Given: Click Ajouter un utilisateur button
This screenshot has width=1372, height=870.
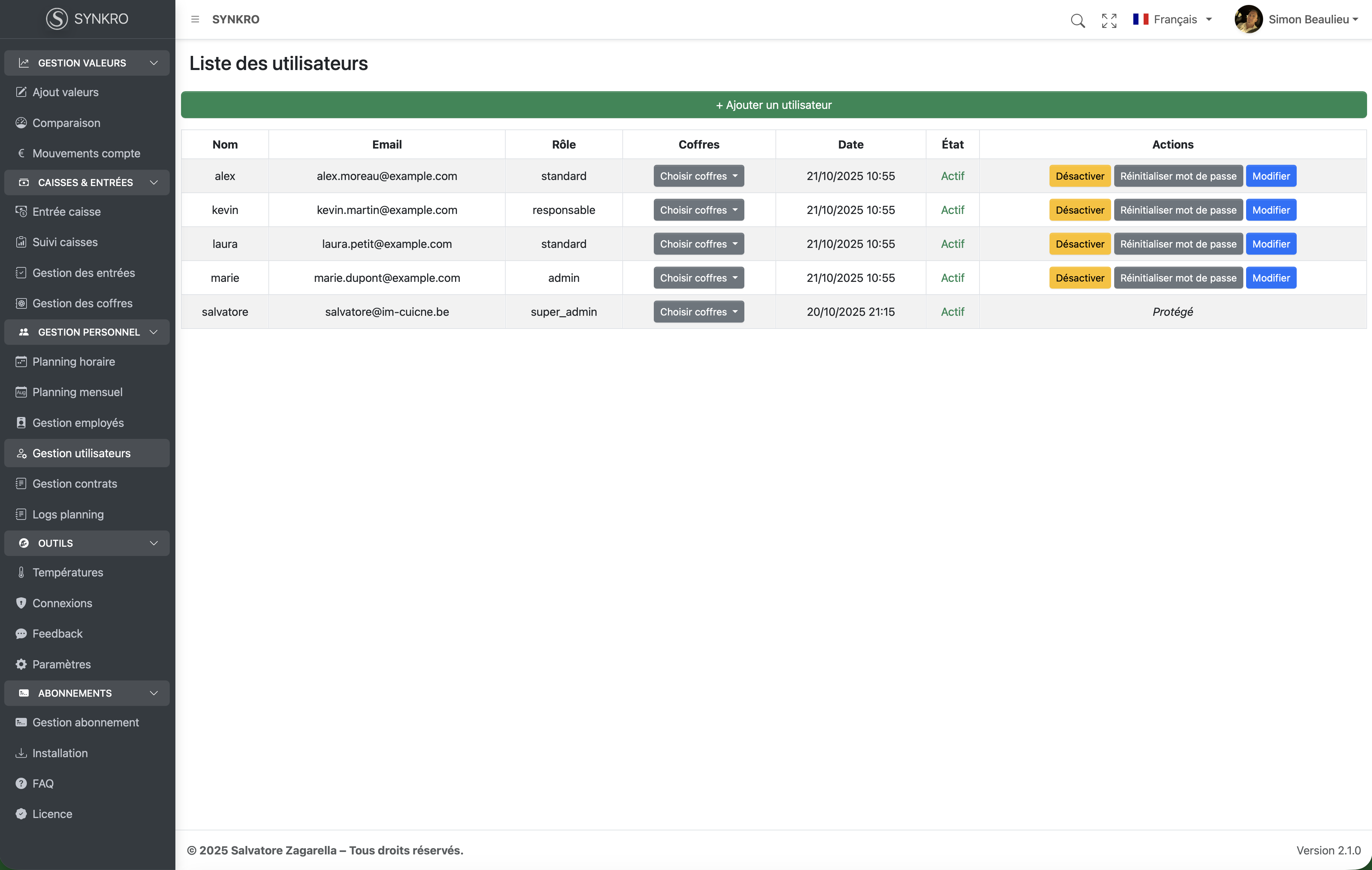Looking at the screenshot, I should 773,105.
